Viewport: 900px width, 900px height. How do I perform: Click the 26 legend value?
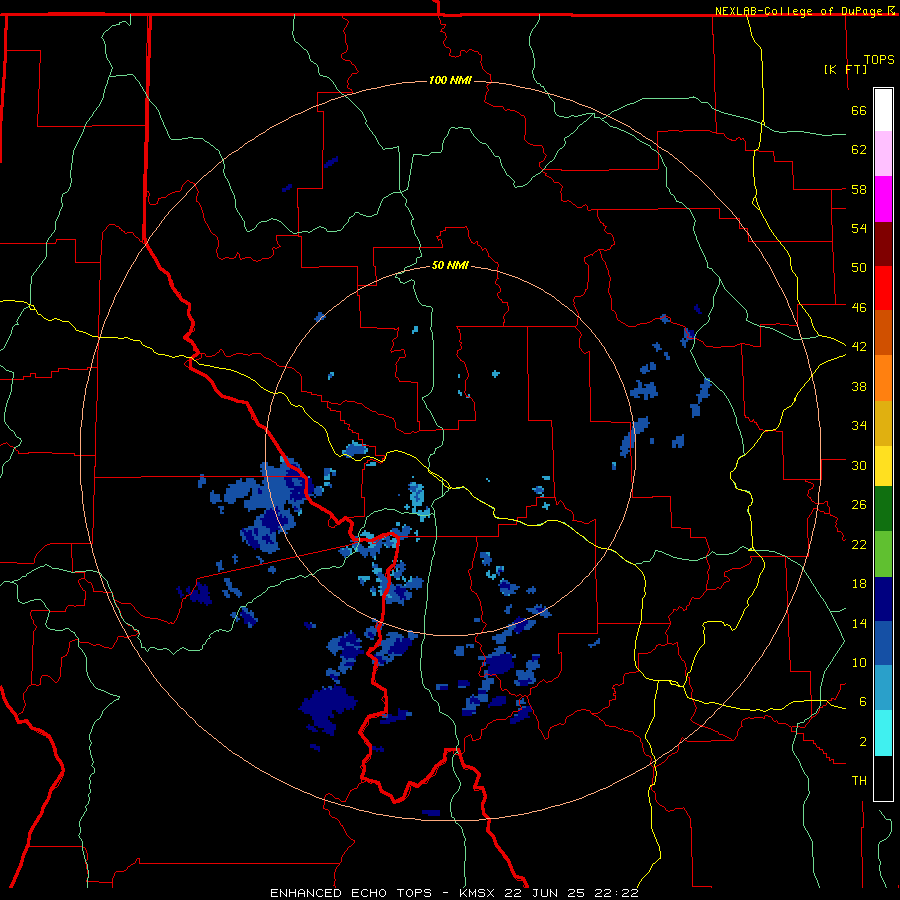[859, 505]
